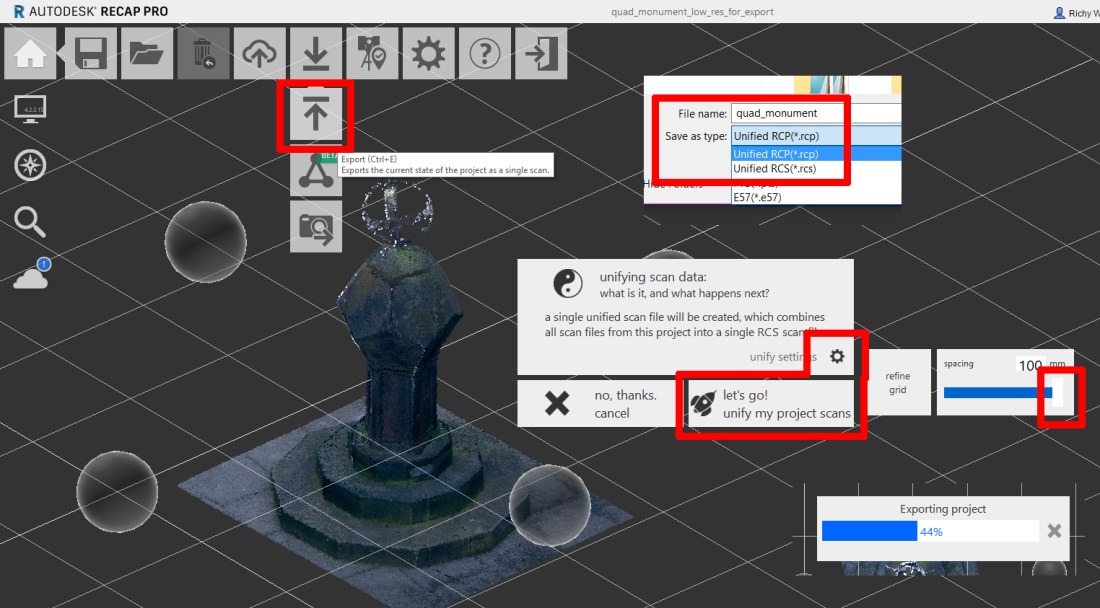Screen dimensions: 1100x608
Task: Open settings with the top gear icon
Action: [x=428, y=54]
